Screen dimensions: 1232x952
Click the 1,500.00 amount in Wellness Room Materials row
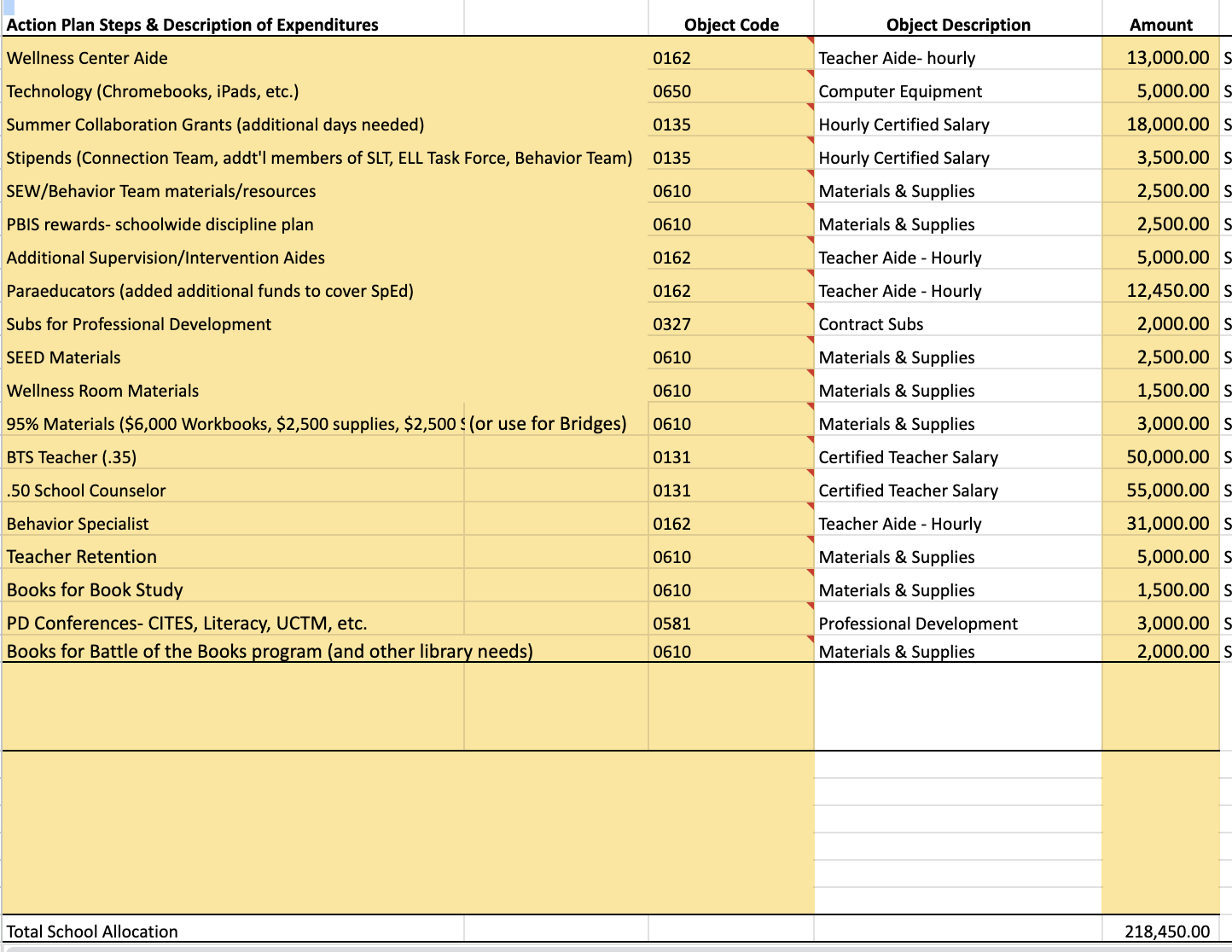1173,390
